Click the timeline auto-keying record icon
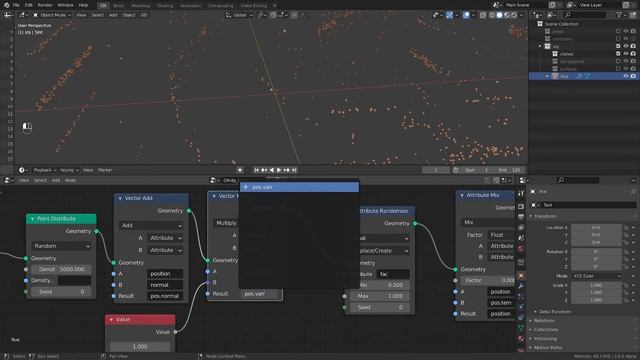This screenshot has width=640, height=360. (x=240, y=170)
